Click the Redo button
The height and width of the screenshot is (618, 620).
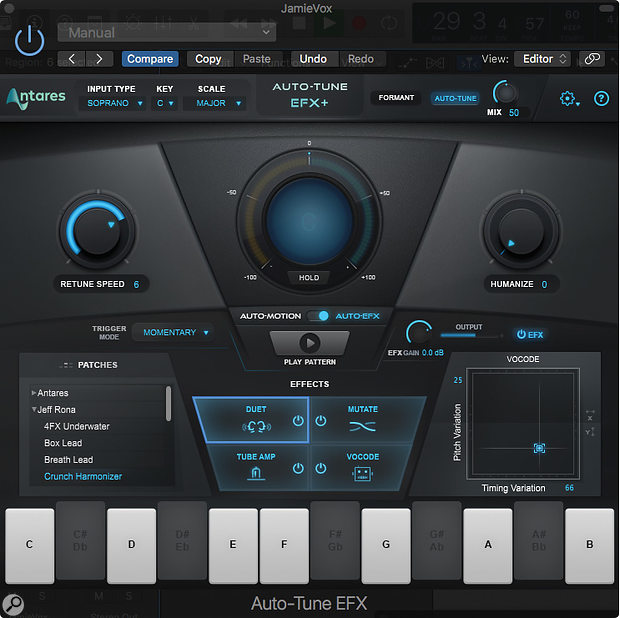click(x=361, y=59)
